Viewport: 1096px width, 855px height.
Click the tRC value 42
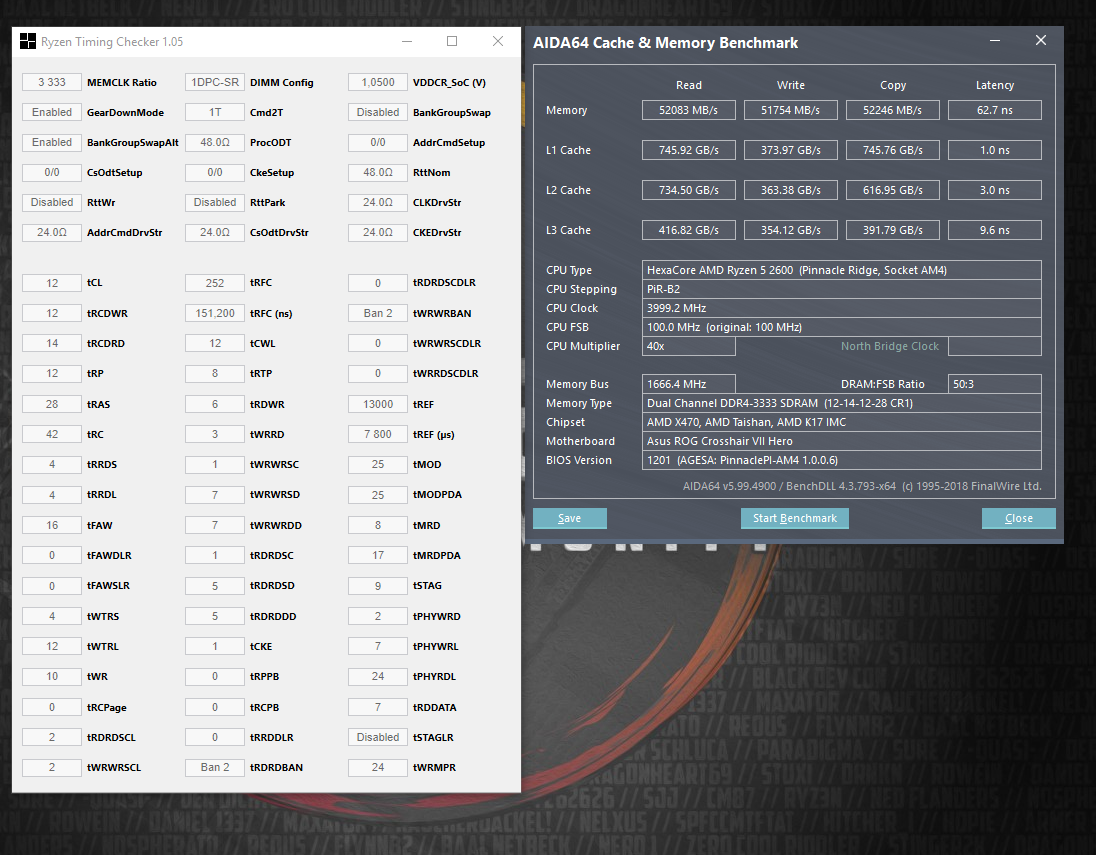(x=52, y=434)
